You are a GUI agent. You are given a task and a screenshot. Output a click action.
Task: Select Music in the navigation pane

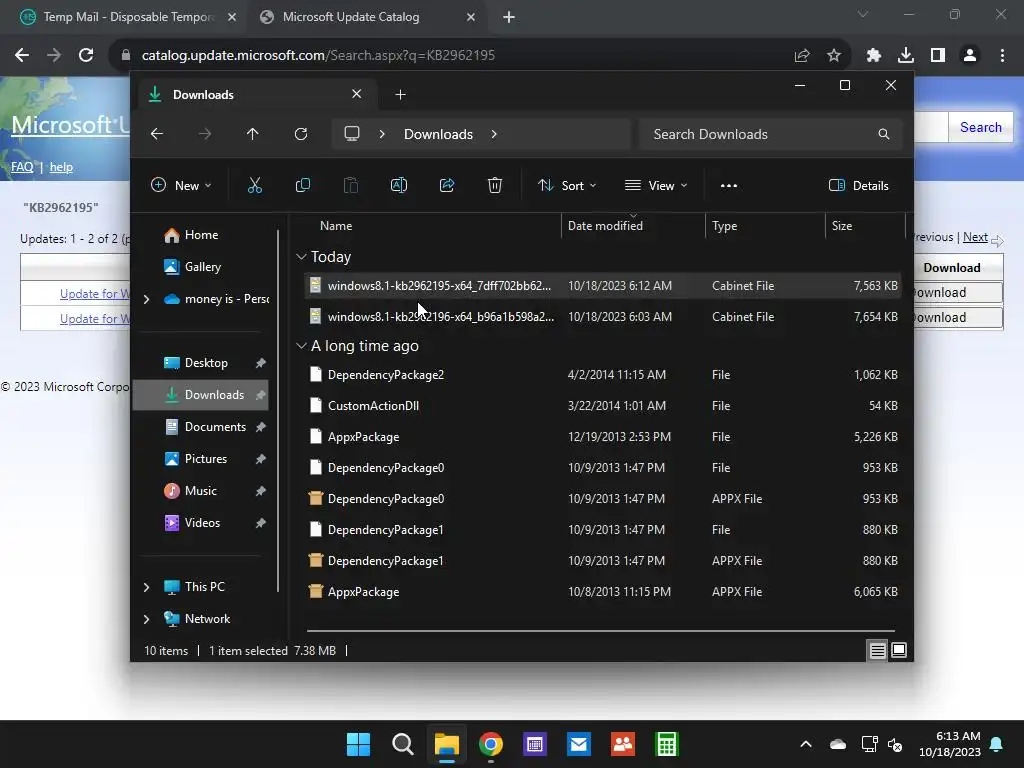coord(200,491)
